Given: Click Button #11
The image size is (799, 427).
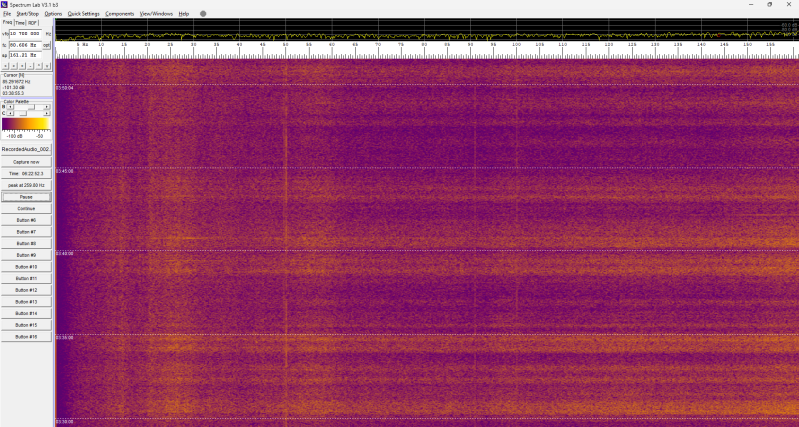Looking at the screenshot, I should pyautogui.click(x=26, y=279).
